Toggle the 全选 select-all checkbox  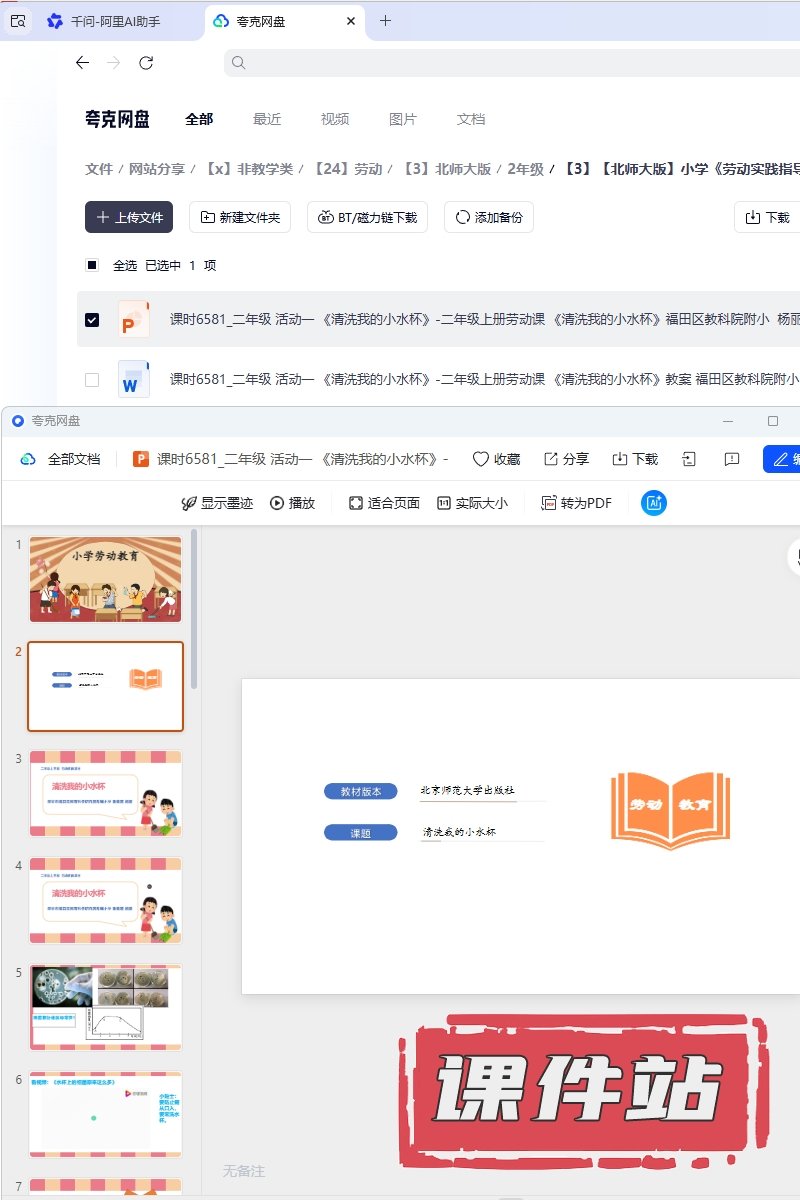pos(92,265)
